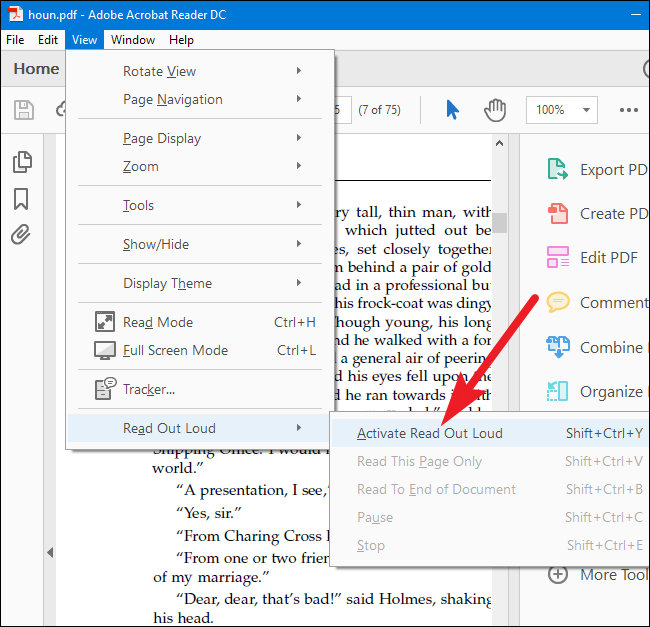
Task: Activate the Hand pan tool
Action: pos(494,110)
